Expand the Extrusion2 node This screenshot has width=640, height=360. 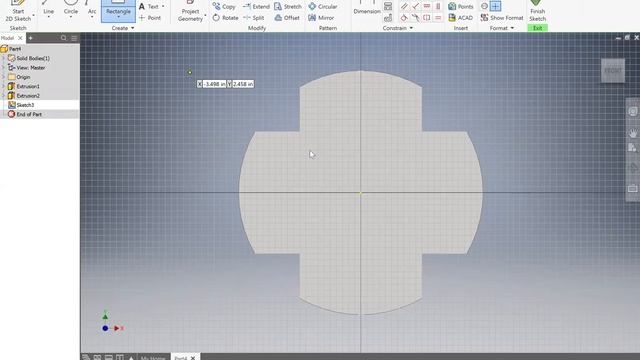pyautogui.click(x=3, y=96)
